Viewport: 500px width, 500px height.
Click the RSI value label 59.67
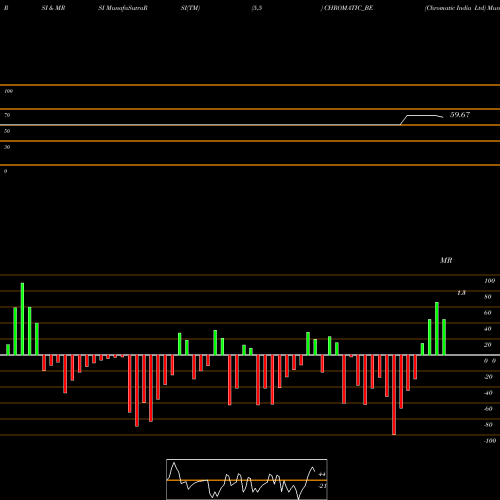coord(460,115)
